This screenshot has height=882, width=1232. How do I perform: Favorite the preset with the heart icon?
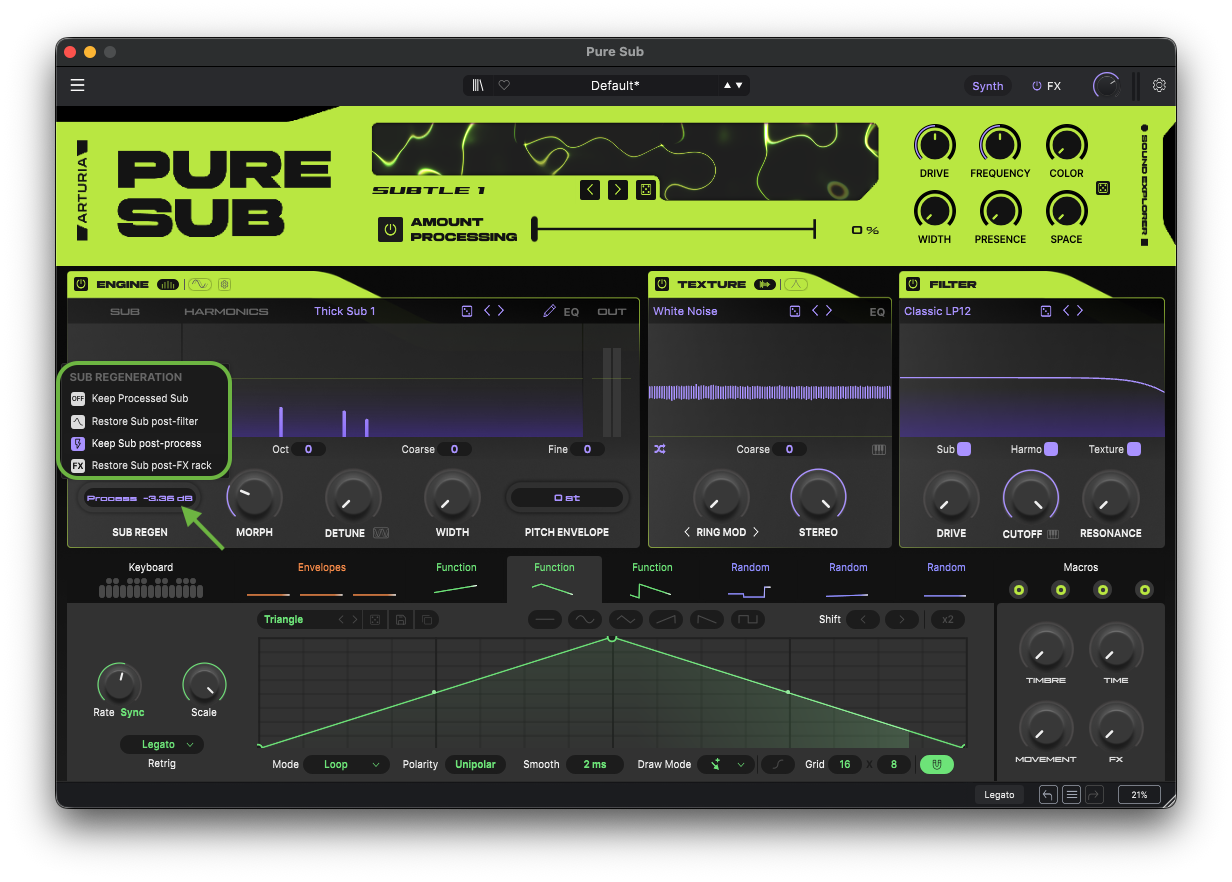pyautogui.click(x=504, y=85)
